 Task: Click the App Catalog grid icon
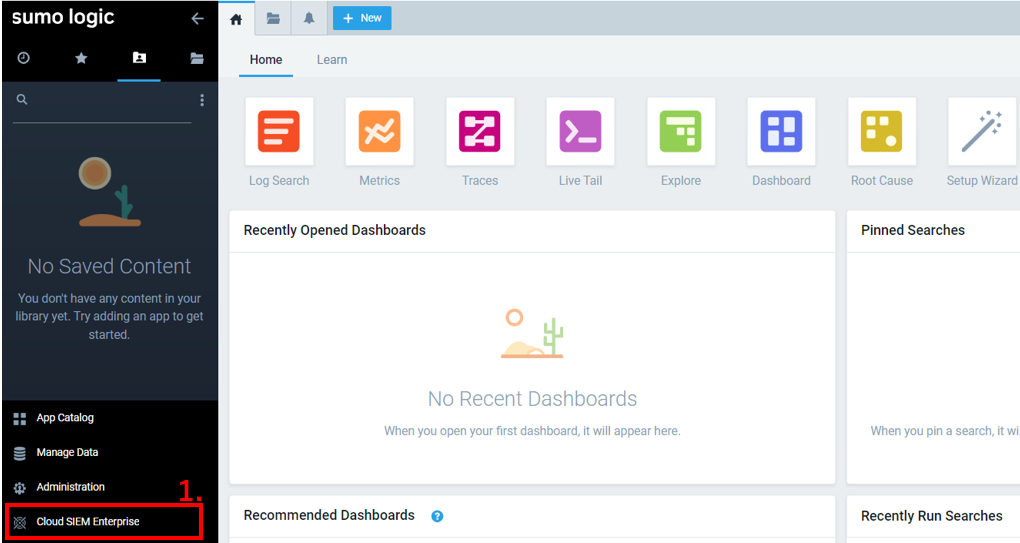(x=20, y=419)
